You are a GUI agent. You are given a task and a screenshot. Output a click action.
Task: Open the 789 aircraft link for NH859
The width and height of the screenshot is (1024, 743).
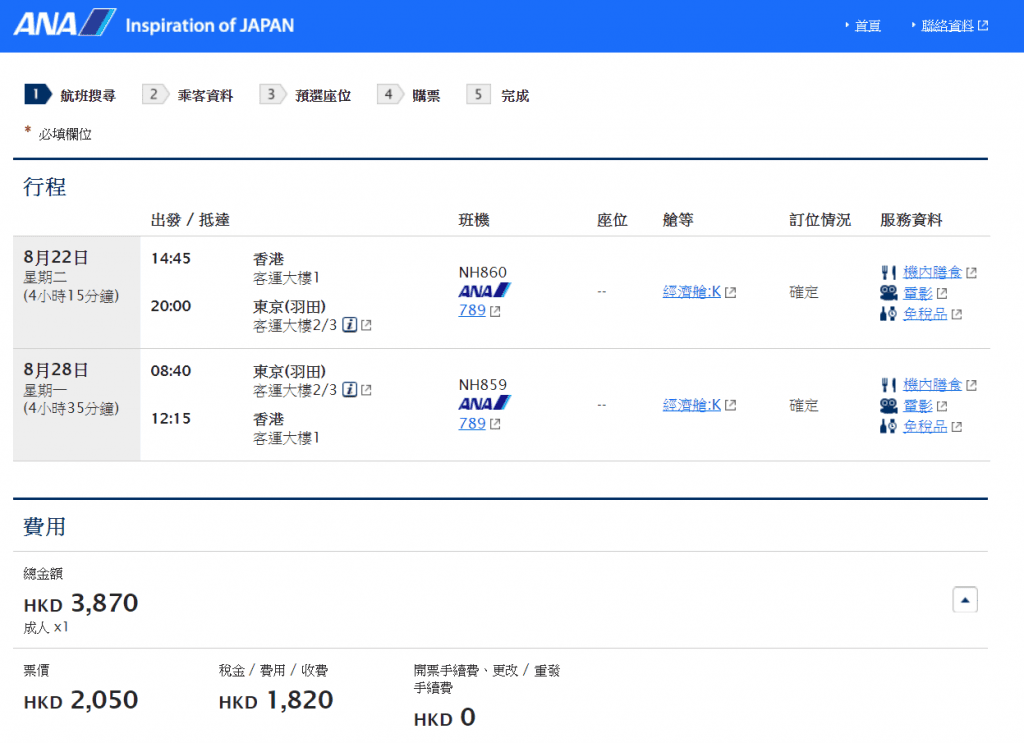point(472,423)
